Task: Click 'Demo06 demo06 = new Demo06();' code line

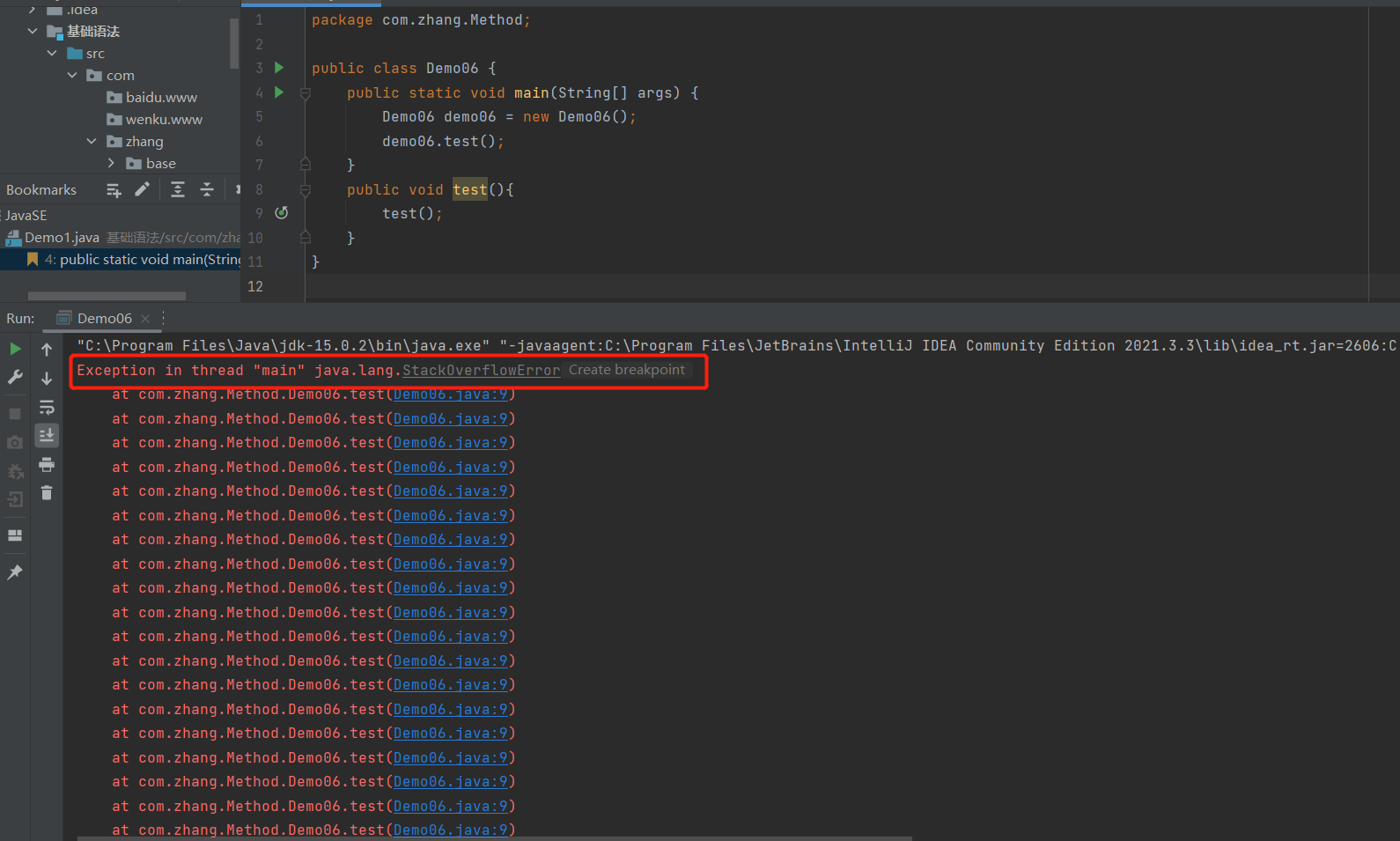Action: pyautogui.click(x=509, y=117)
